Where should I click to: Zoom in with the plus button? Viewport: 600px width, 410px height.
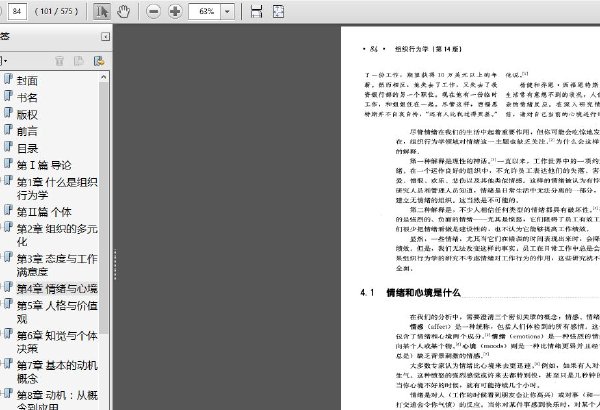click(175, 11)
